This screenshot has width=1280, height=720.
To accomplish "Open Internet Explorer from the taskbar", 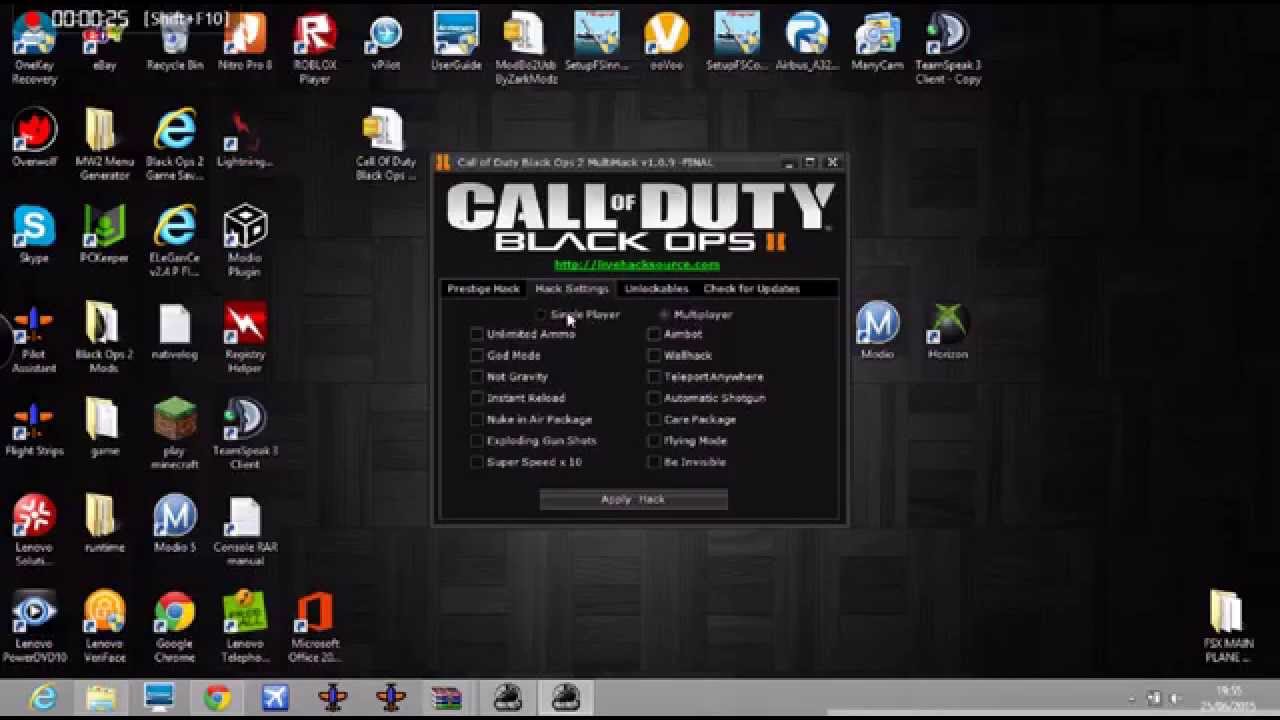I will pyautogui.click(x=43, y=698).
